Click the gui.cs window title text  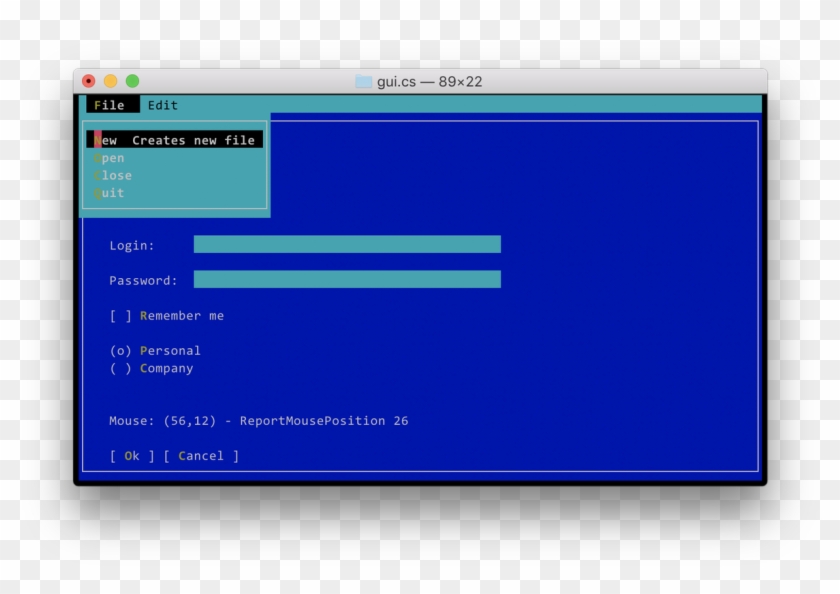(429, 81)
